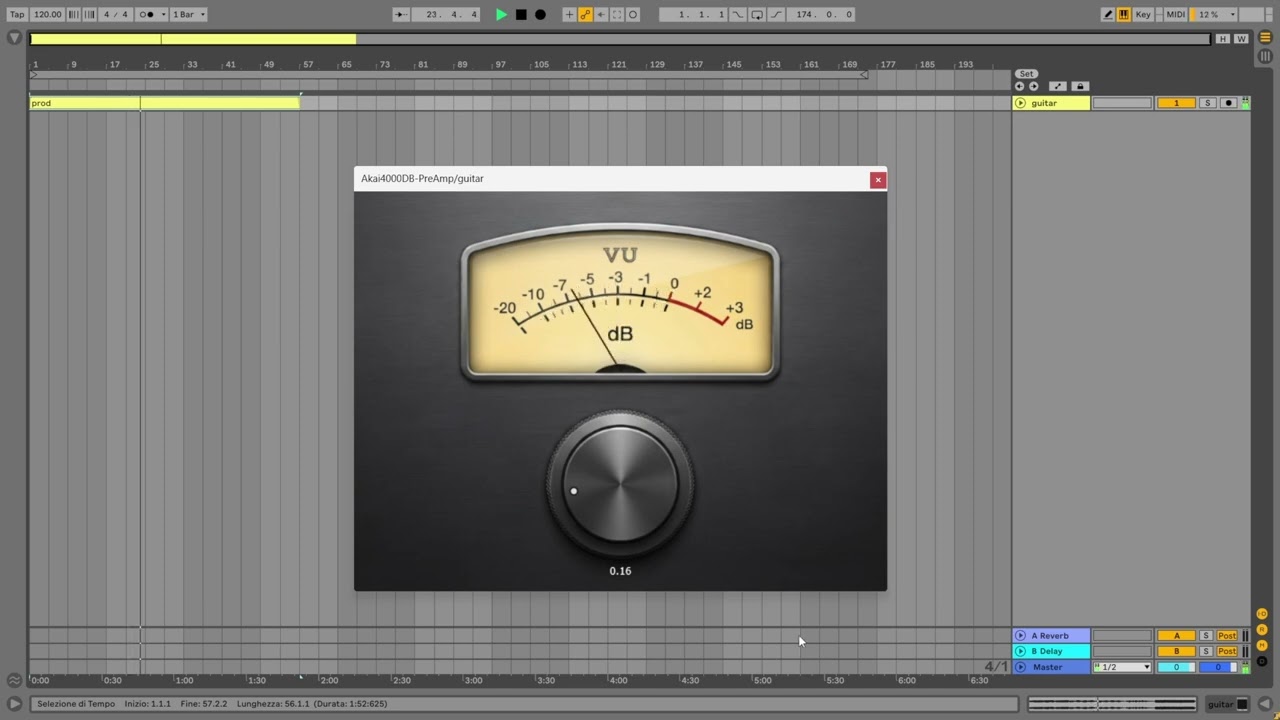Click the Stop transport button
Viewport: 1280px width, 720px height.
(521, 14)
